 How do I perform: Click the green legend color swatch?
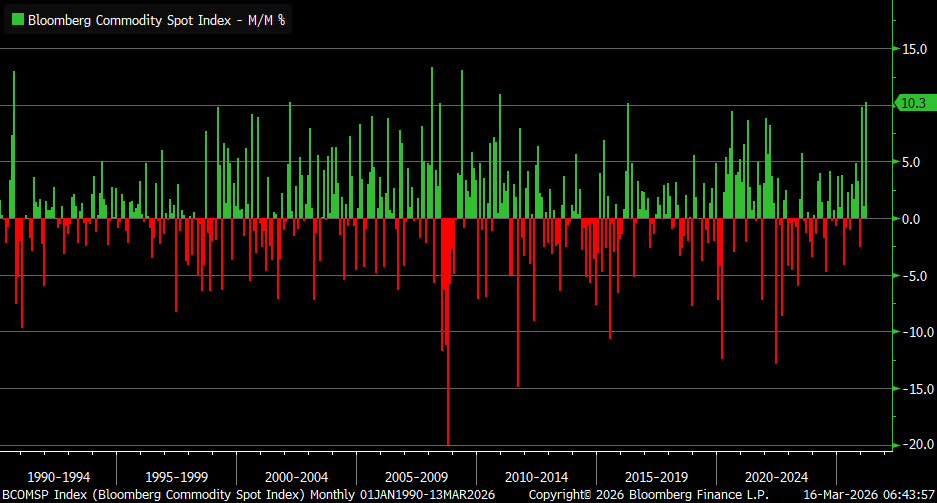pyautogui.click(x=15, y=19)
